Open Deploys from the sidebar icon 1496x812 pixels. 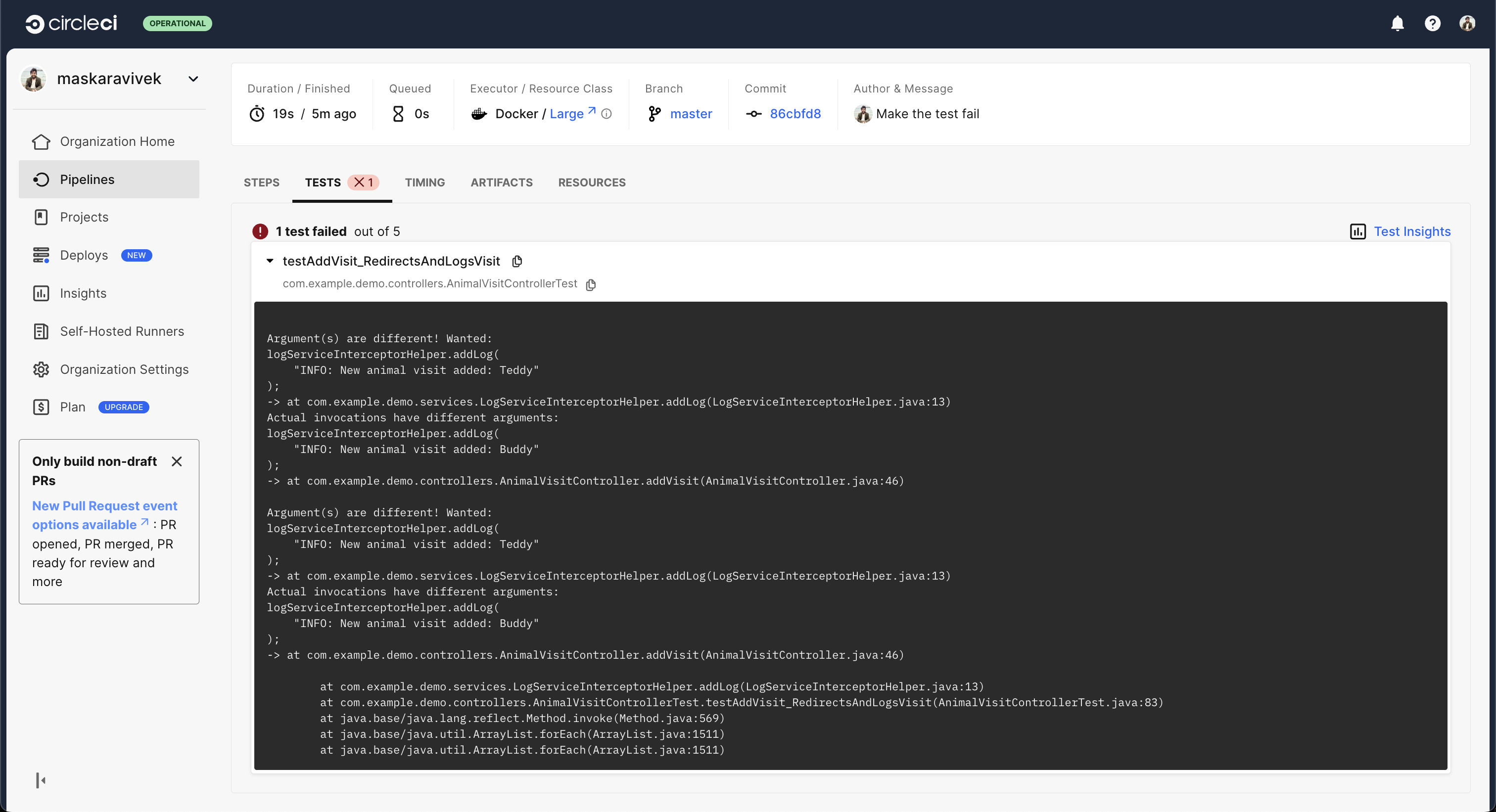click(41, 255)
